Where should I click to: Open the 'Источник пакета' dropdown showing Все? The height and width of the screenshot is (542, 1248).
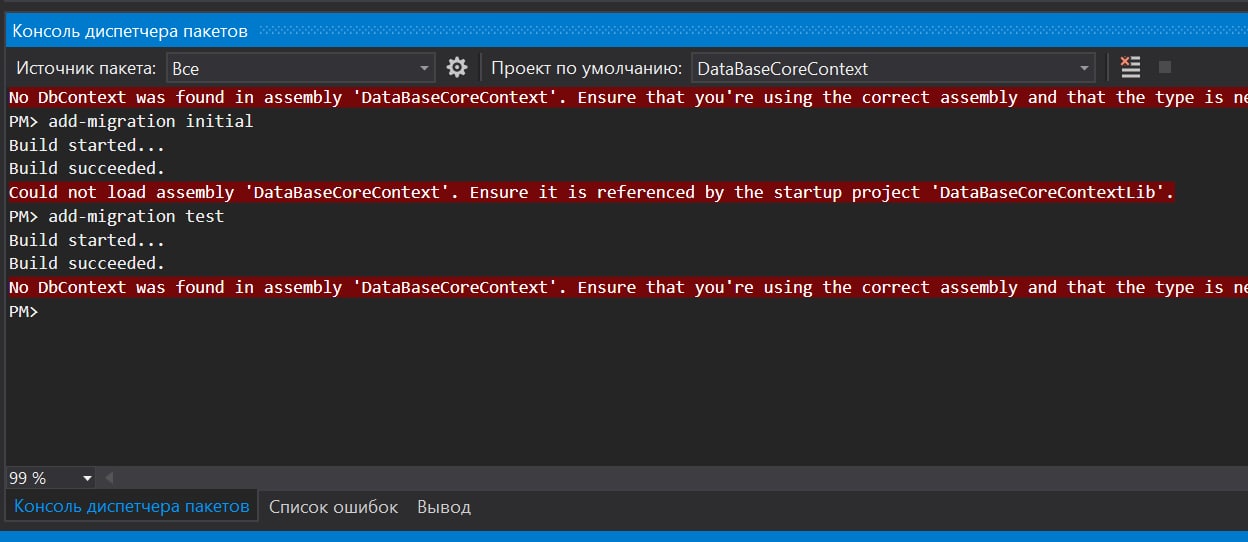pyautogui.click(x=300, y=68)
